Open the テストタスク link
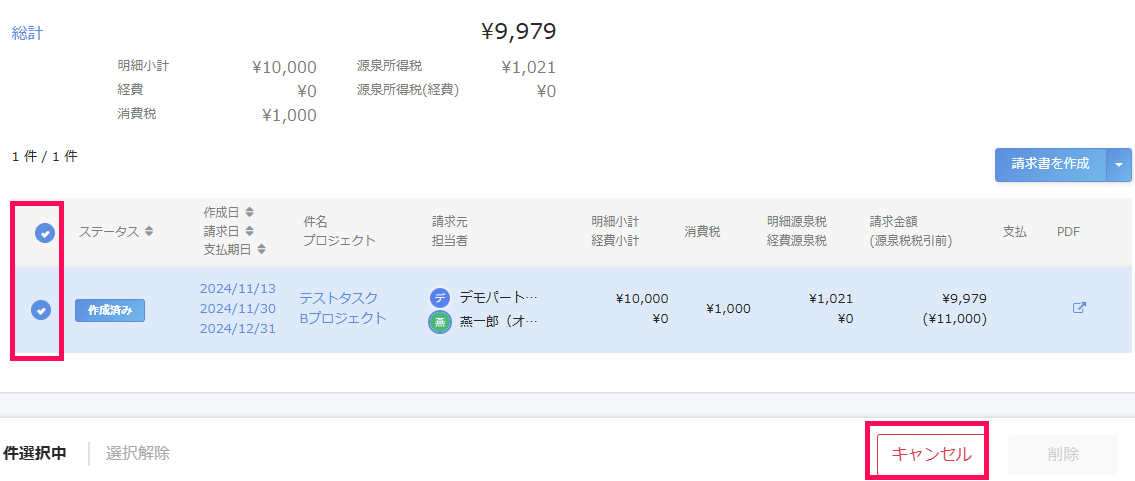Screen dimensions: 1135x481 339,298
